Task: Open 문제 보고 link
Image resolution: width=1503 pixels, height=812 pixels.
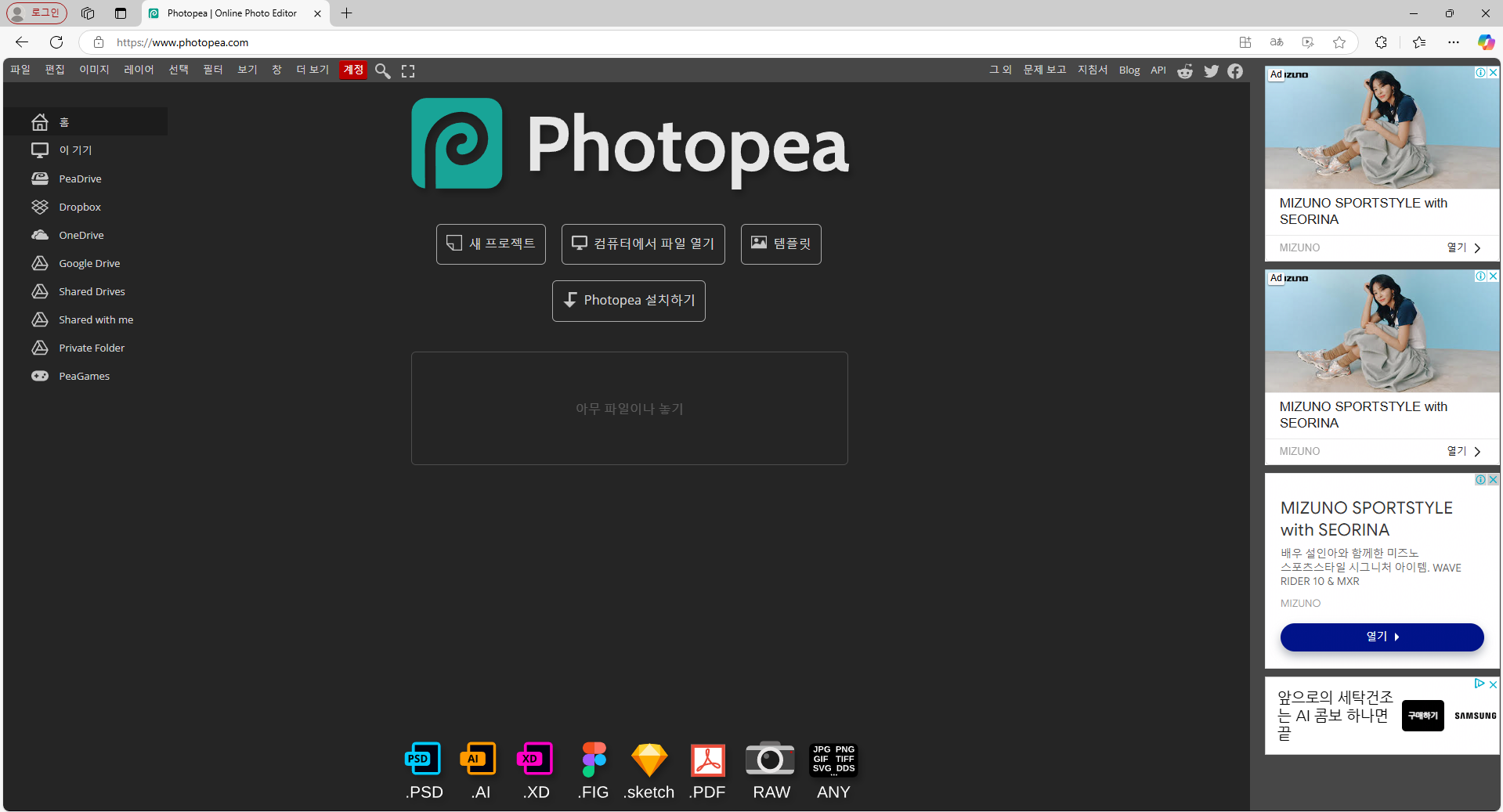Action: tap(1045, 70)
